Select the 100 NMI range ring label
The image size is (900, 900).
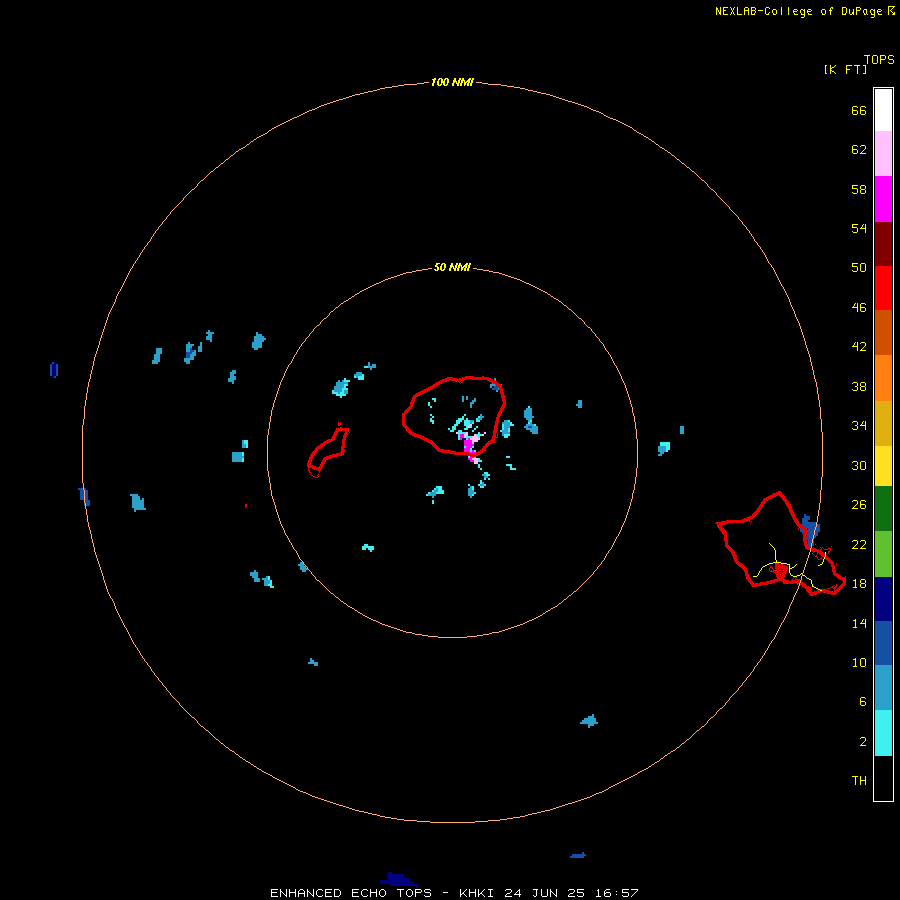tap(452, 82)
